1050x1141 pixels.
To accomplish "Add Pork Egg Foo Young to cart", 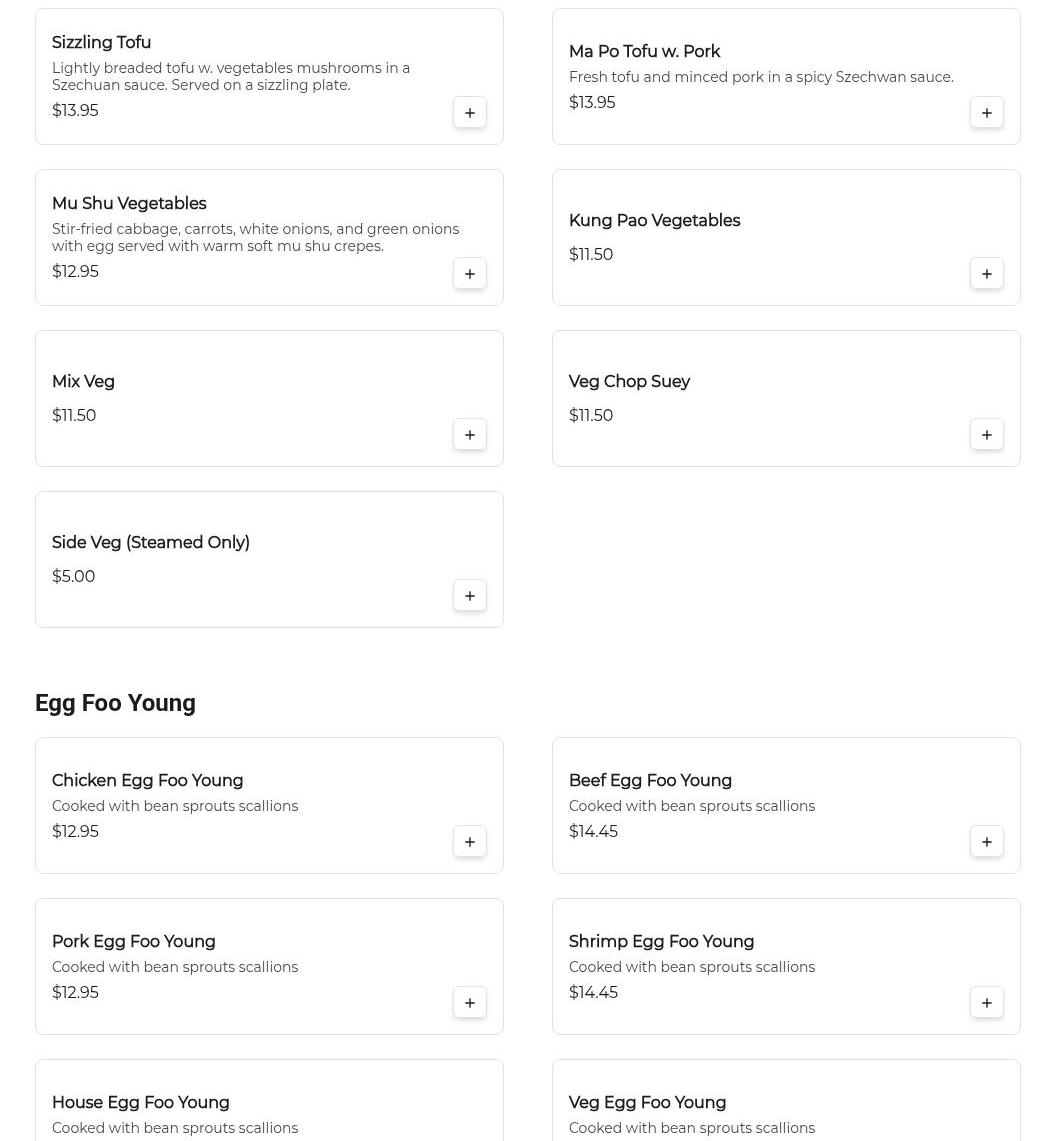I will (470, 1003).
